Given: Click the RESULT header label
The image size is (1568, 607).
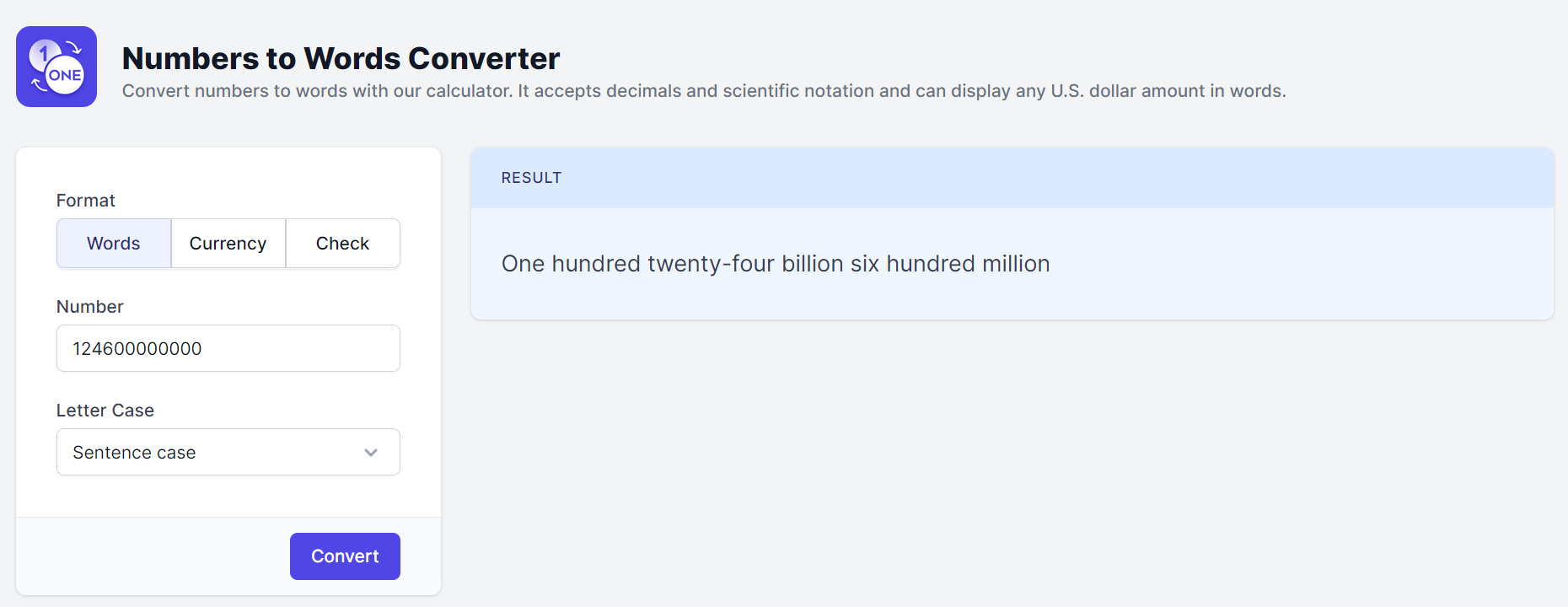Looking at the screenshot, I should (x=531, y=178).
